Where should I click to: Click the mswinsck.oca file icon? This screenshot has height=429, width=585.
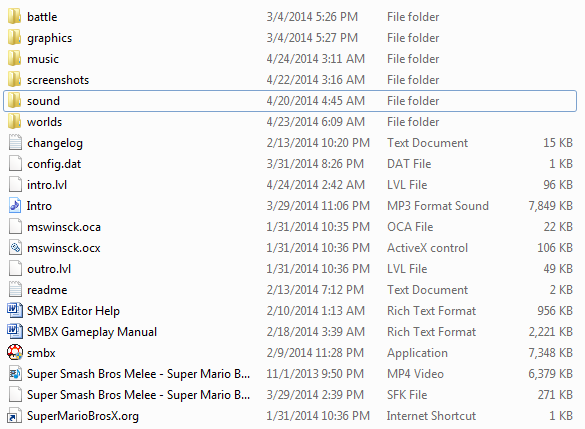point(15,226)
